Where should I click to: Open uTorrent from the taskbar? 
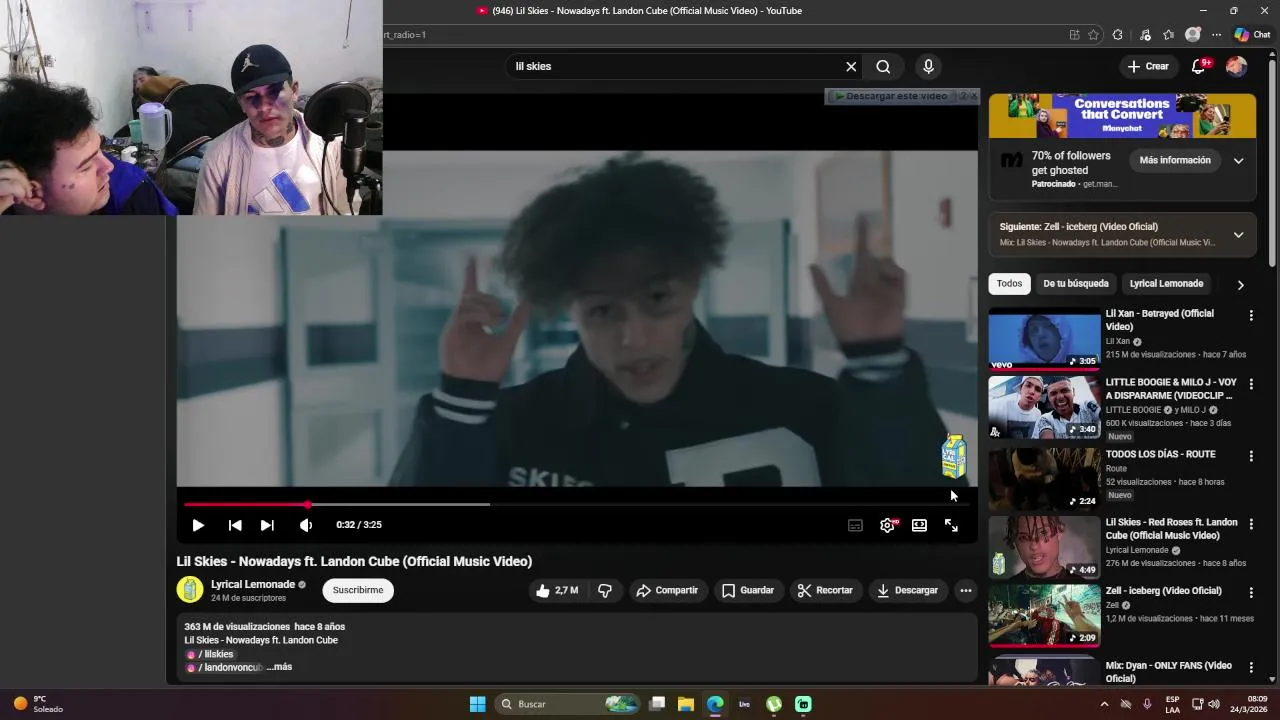pyautogui.click(x=774, y=704)
